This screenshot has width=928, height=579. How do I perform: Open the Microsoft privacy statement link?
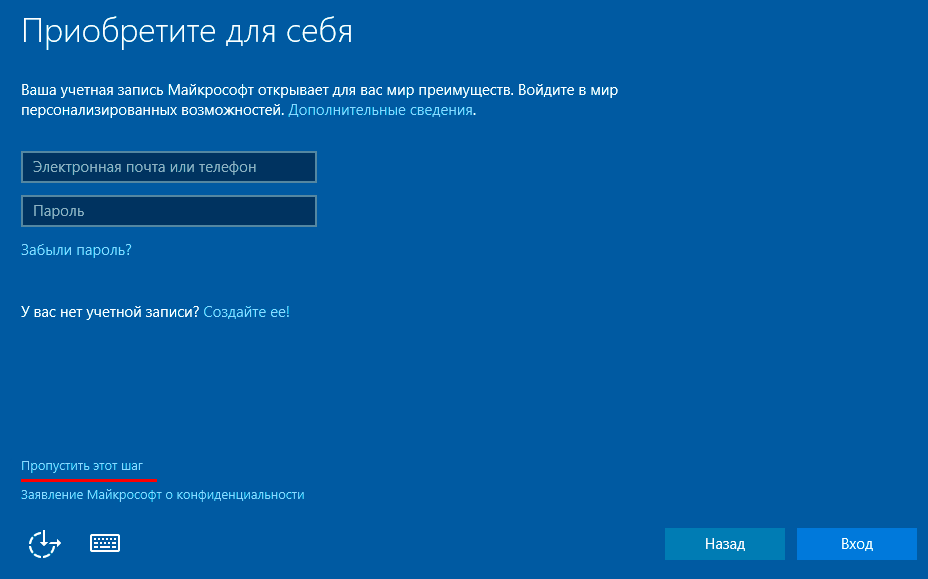tap(163, 495)
